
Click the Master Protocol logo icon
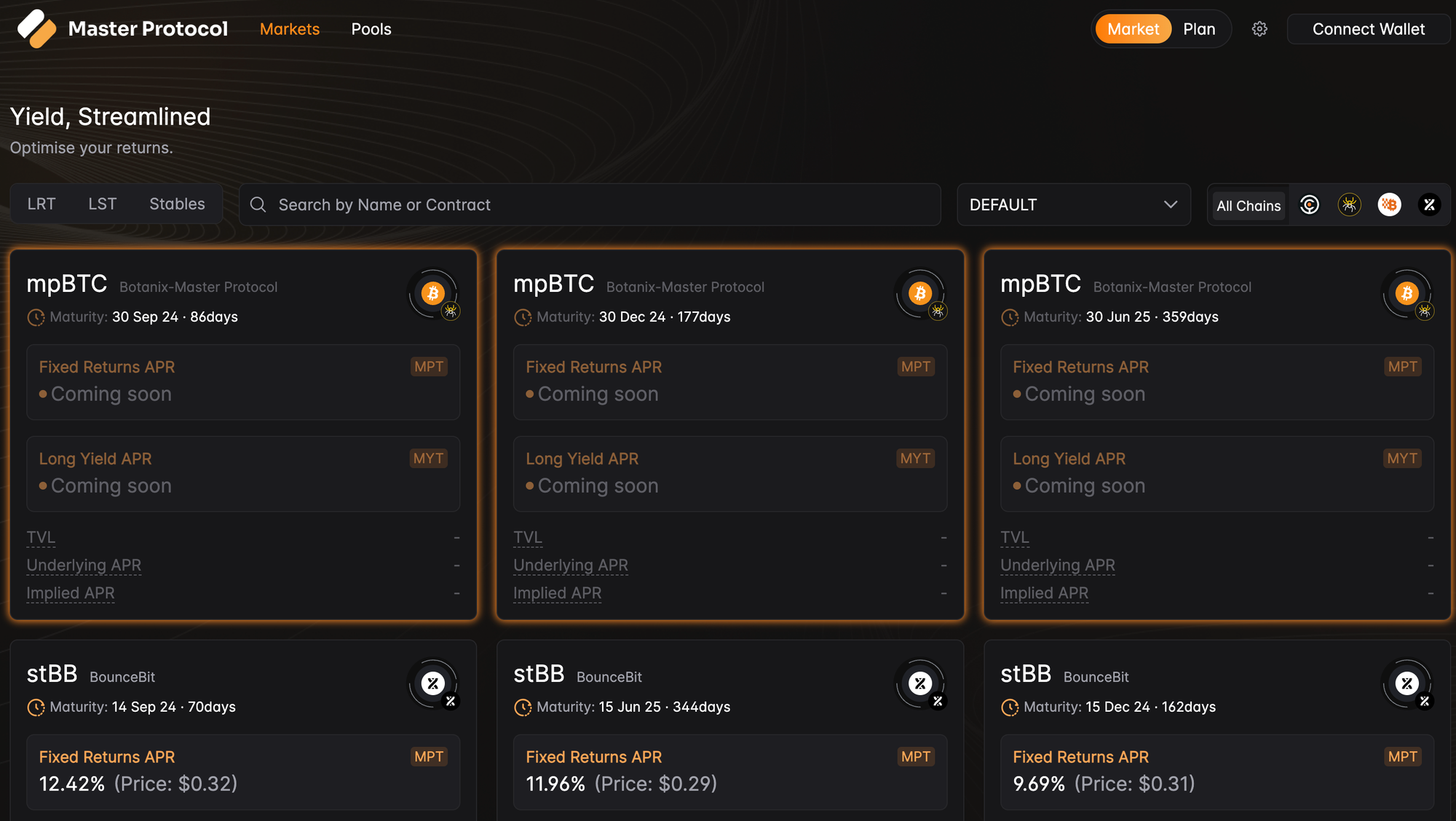click(36, 29)
